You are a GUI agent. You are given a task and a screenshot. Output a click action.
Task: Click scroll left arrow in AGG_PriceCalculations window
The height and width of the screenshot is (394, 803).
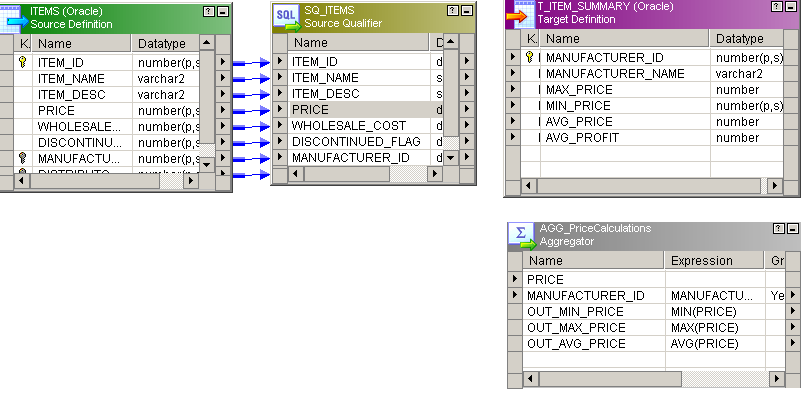coord(531,379)
